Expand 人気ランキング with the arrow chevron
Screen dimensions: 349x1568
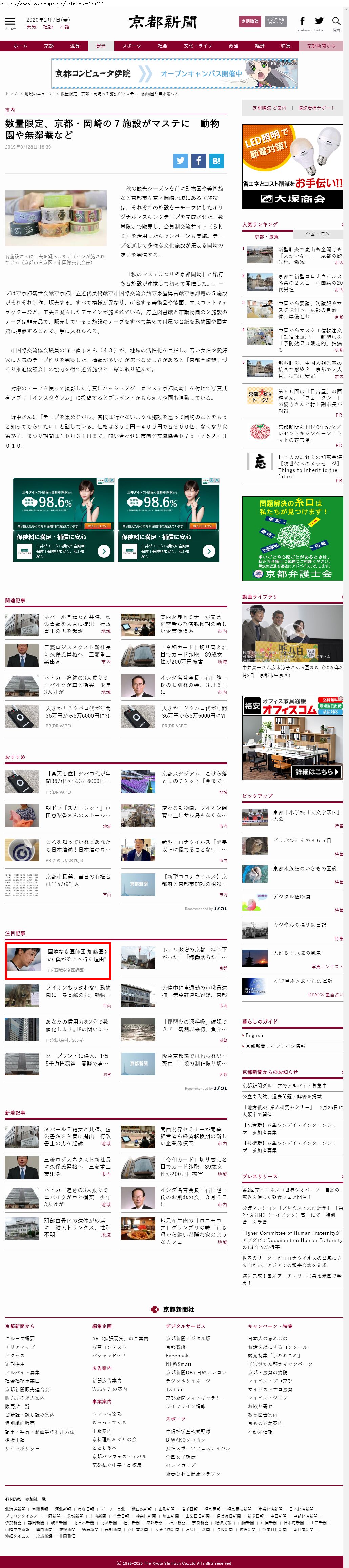342,224
